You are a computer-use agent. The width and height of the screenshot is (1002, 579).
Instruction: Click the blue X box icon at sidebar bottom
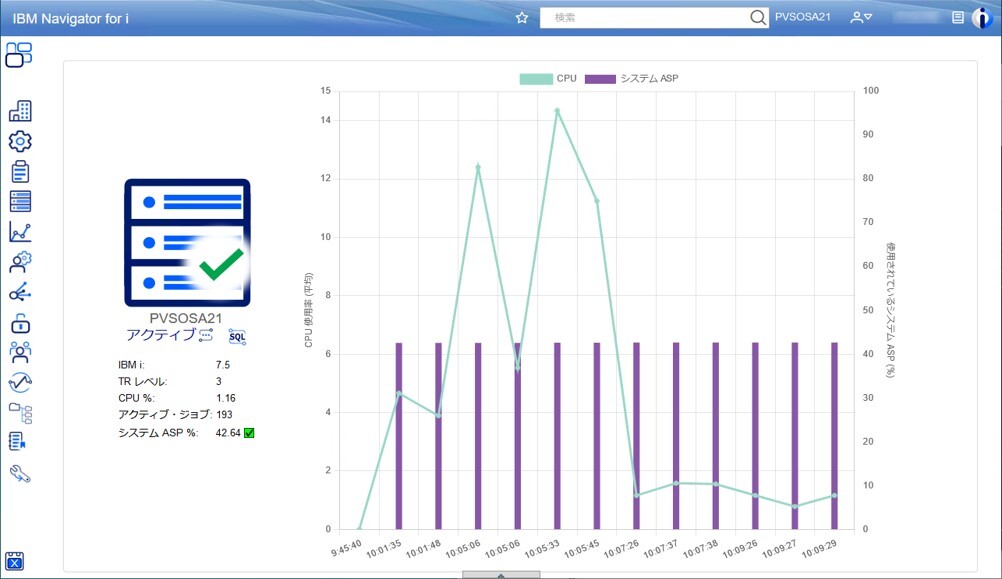(x=14, y=561)
